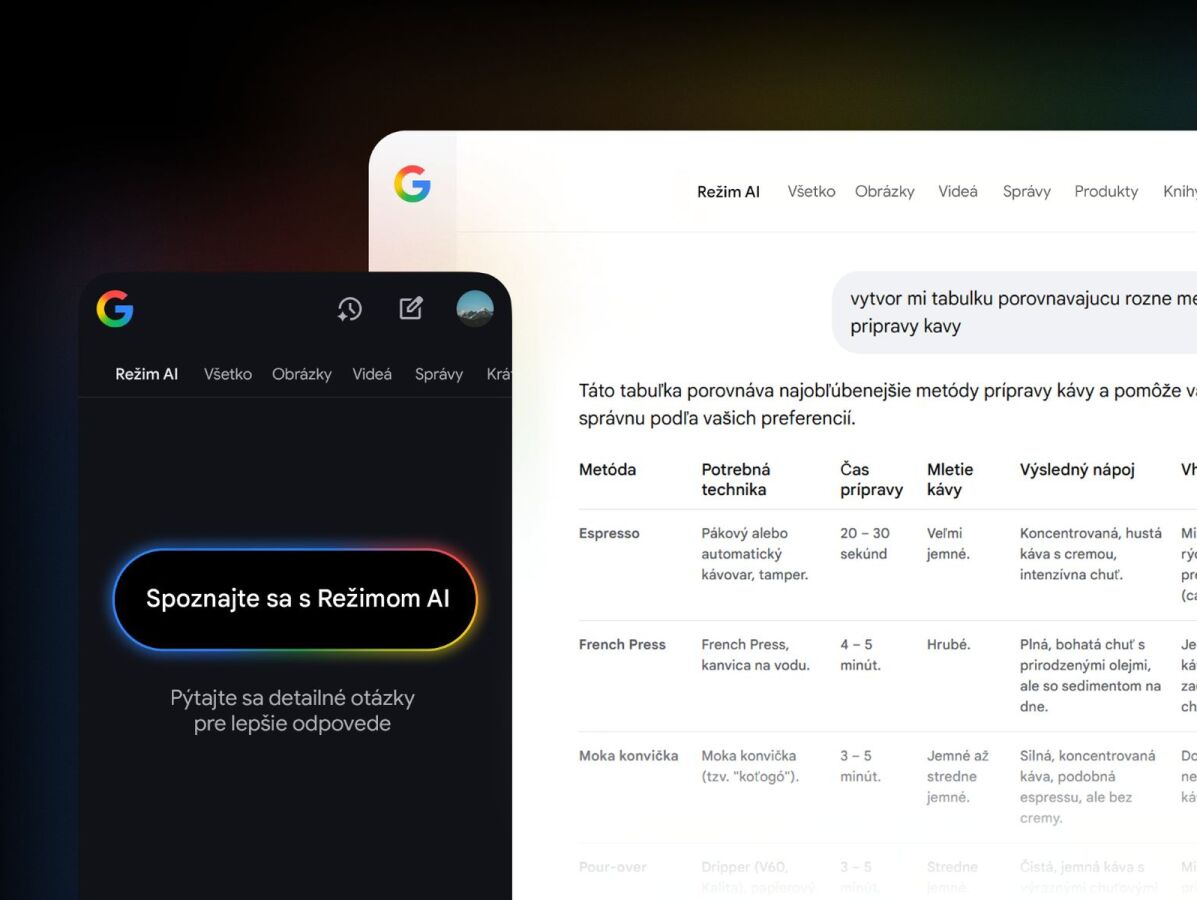
Task: Click the Mletie kávy column header
Action: point(950,479)
